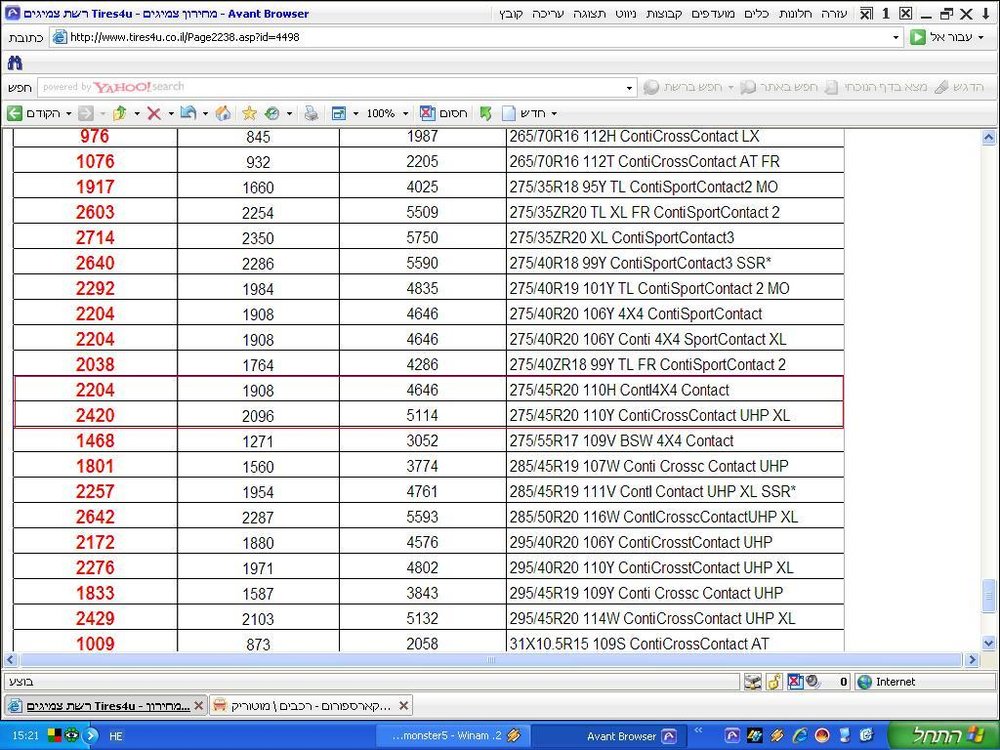Click the vertical scrollbar down arrow
Screen dimensions: 1000x750
989,643
